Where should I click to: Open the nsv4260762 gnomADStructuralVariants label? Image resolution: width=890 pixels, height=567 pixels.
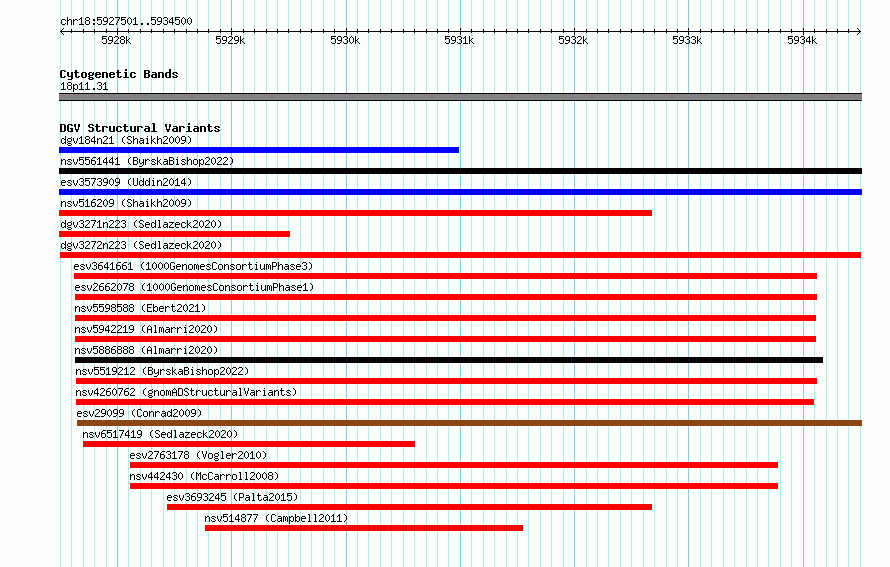tap(186, 392)
